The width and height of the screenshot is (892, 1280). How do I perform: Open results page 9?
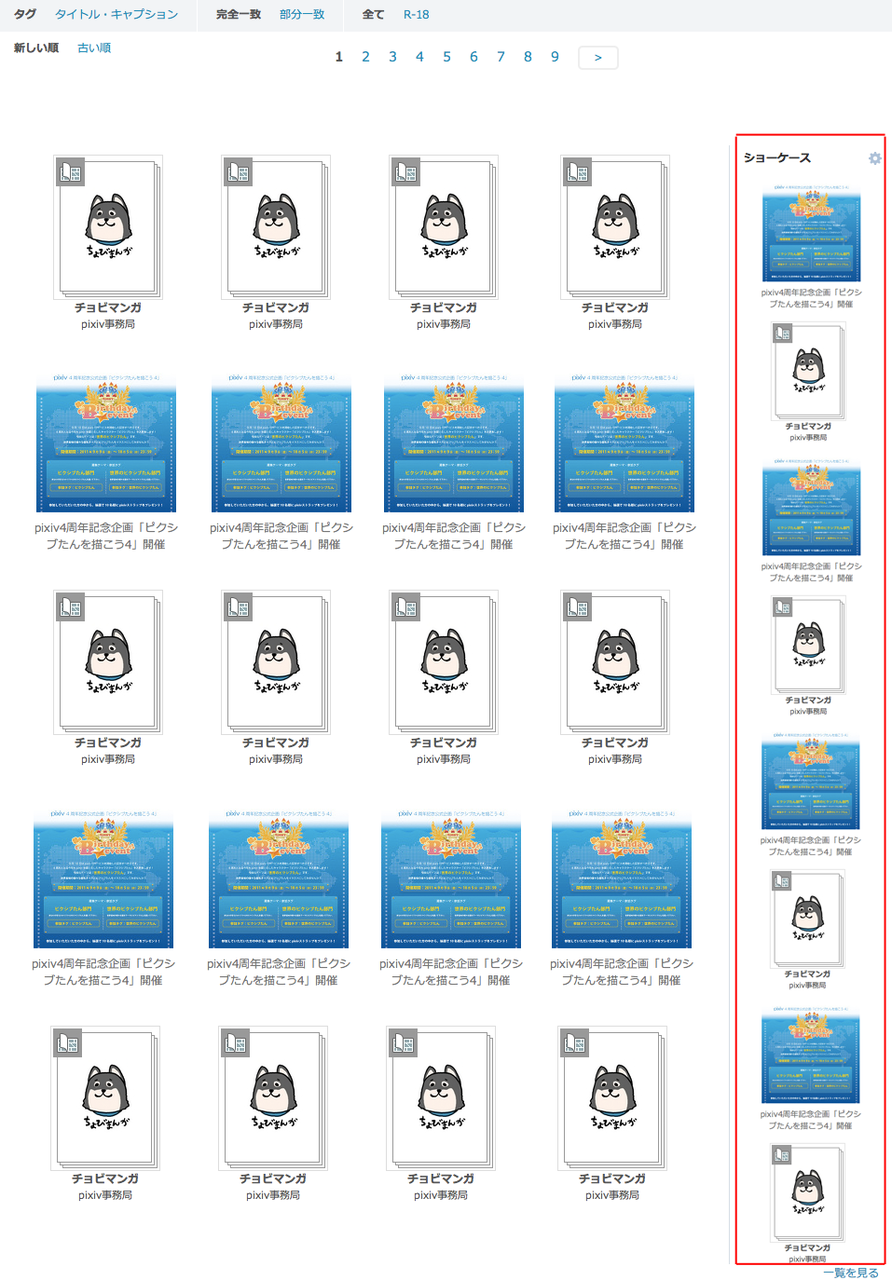(555, 57)
